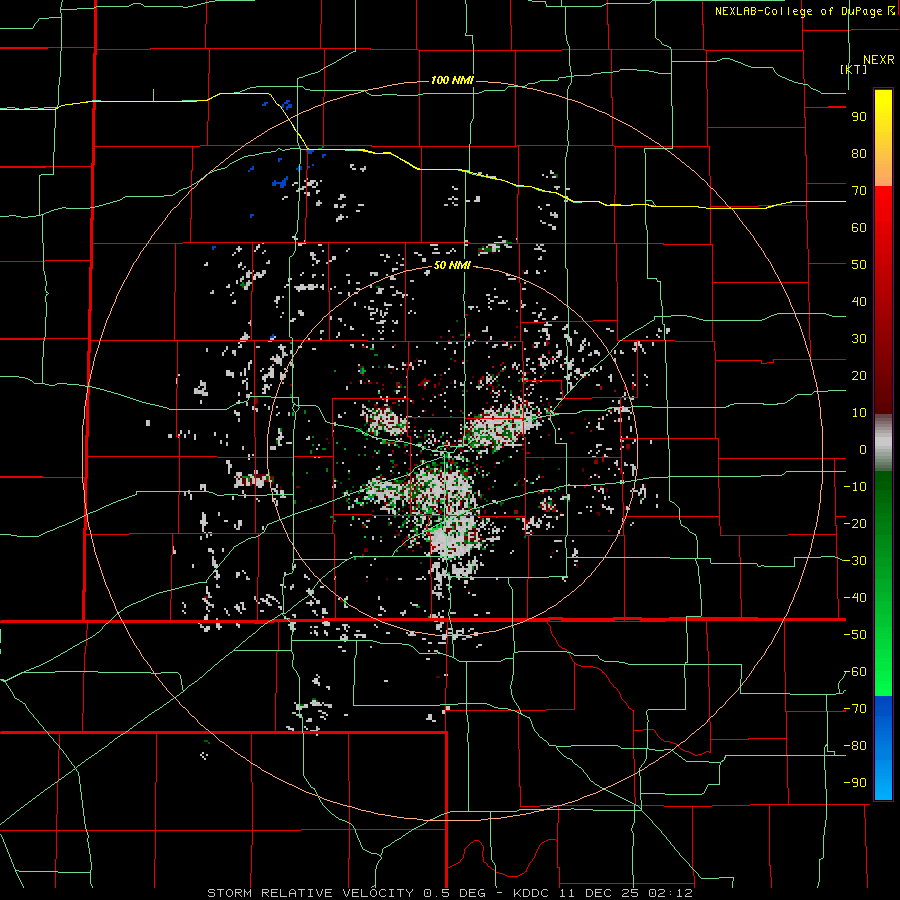The height and width of the screenshot is (900, 900).
Task: Click the gray zero-velocity segment of the color bar
Action: pyautogui.click(x=883, y=443)
